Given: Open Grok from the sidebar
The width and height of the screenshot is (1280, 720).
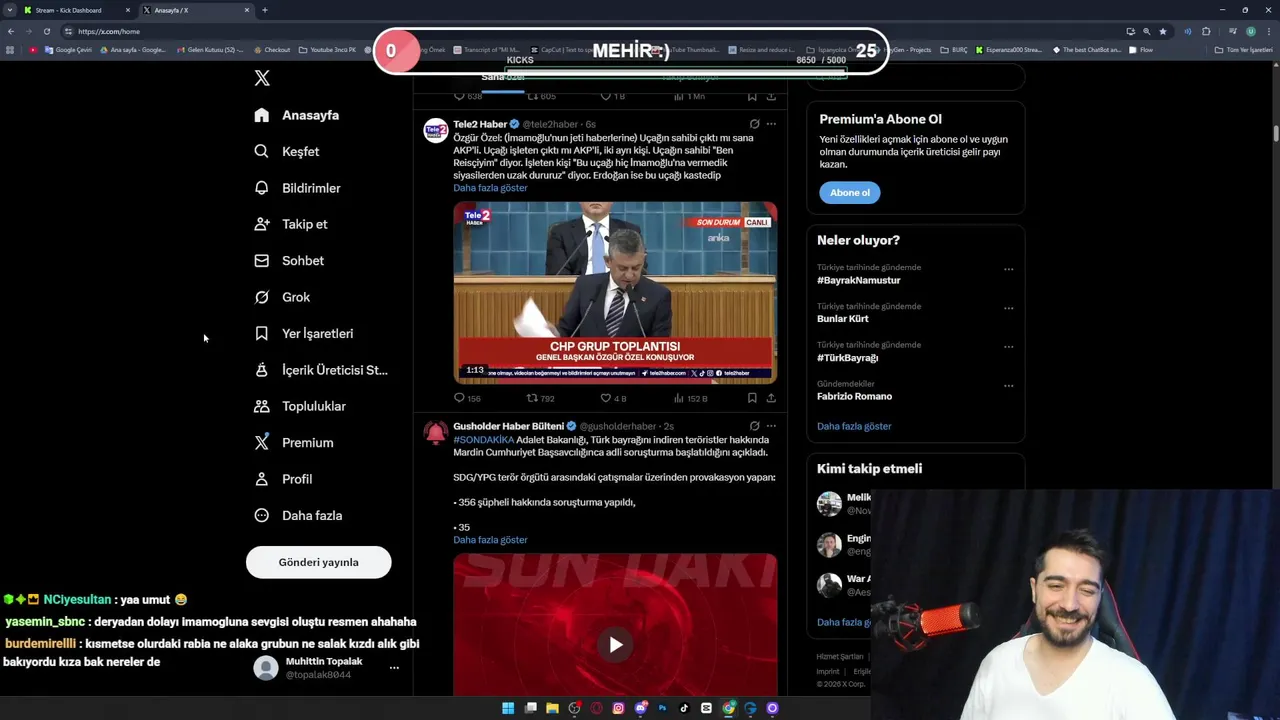Looking at the screenshot, I should click(282, 297).
